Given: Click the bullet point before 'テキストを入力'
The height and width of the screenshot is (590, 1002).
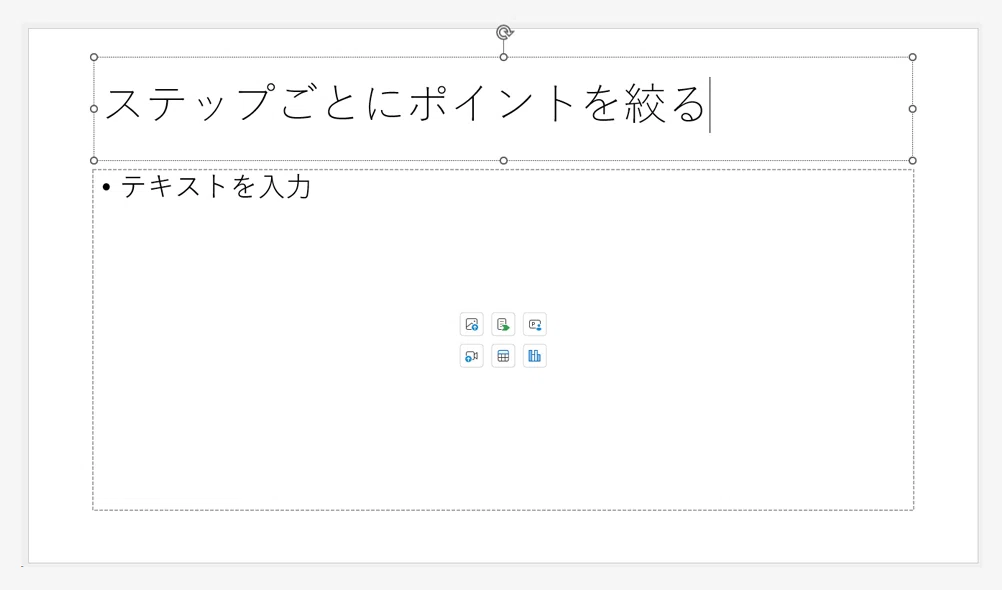Looking at the screenshot, I should point(107,187).
